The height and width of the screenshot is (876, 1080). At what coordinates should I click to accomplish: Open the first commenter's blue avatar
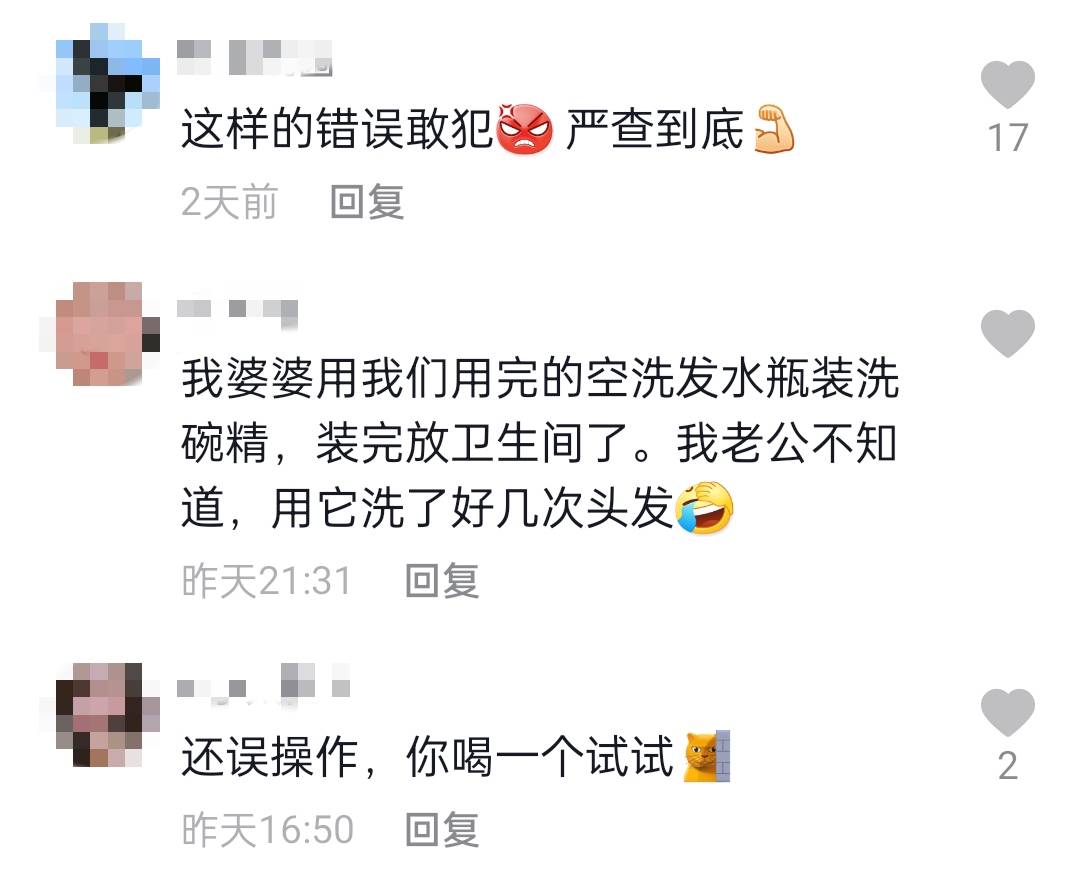(107, 84)
